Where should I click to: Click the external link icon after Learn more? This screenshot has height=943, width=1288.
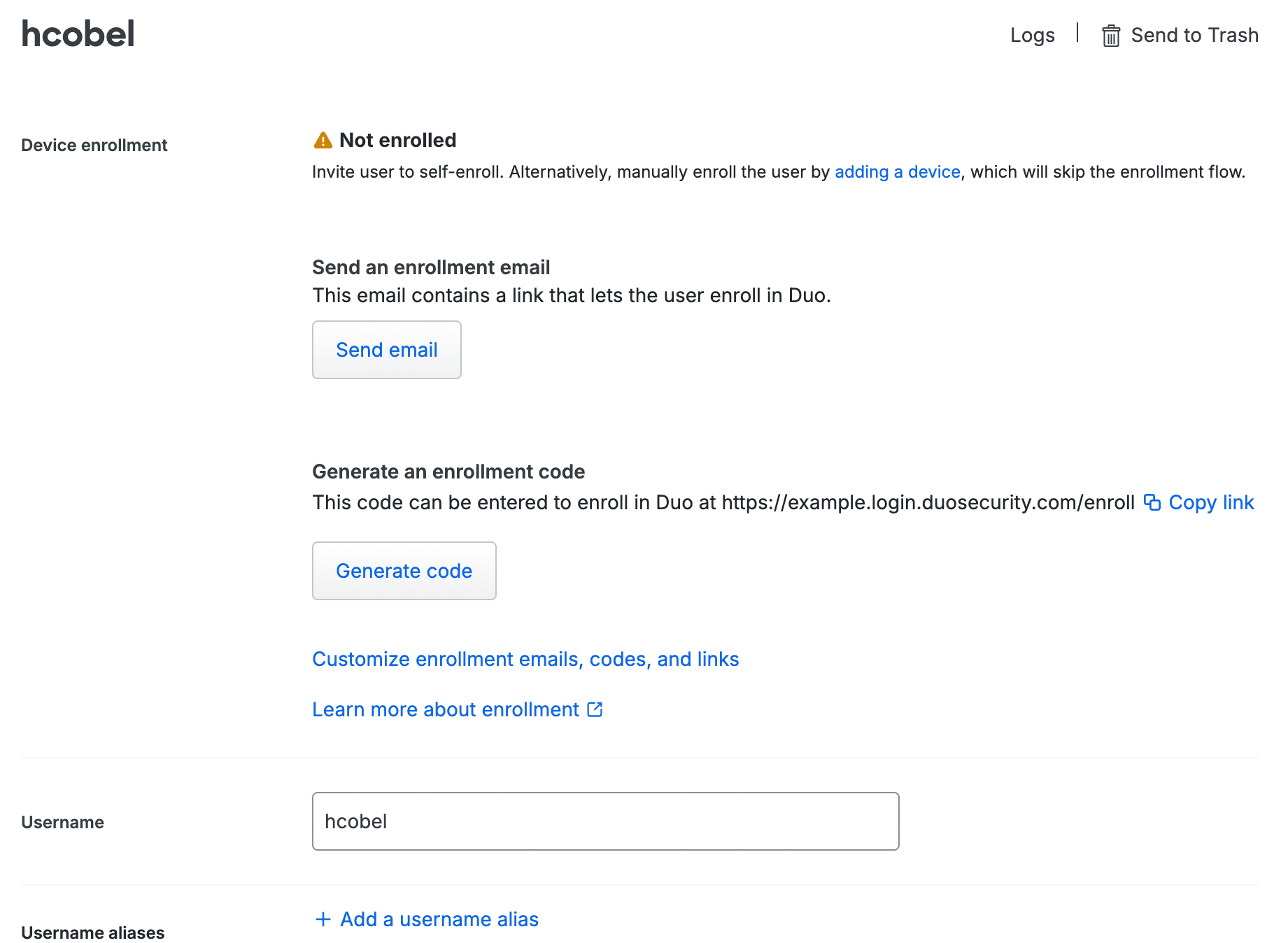[595, 709]
